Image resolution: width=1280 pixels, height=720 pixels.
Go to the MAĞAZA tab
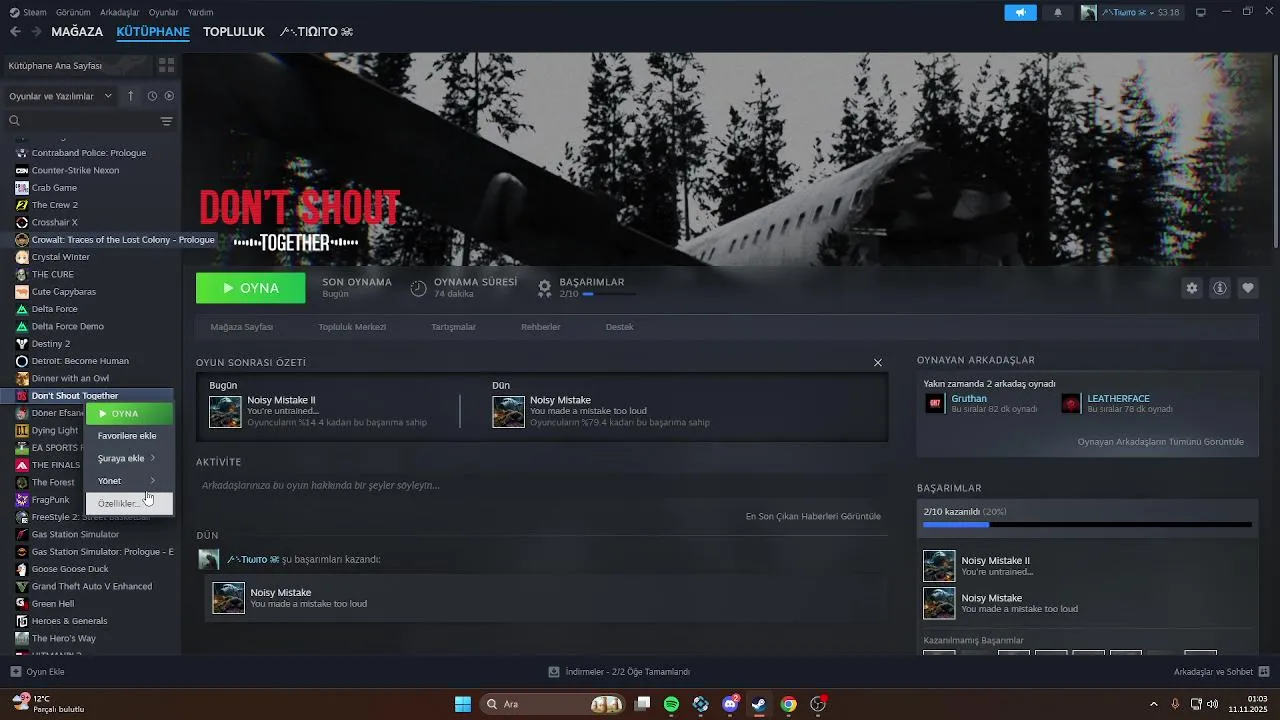77,32
